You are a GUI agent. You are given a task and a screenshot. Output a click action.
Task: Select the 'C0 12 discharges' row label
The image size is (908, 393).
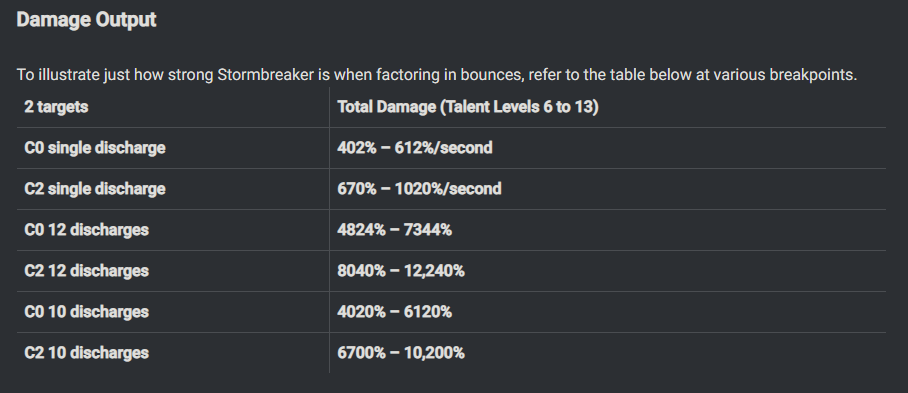[87, 230]
